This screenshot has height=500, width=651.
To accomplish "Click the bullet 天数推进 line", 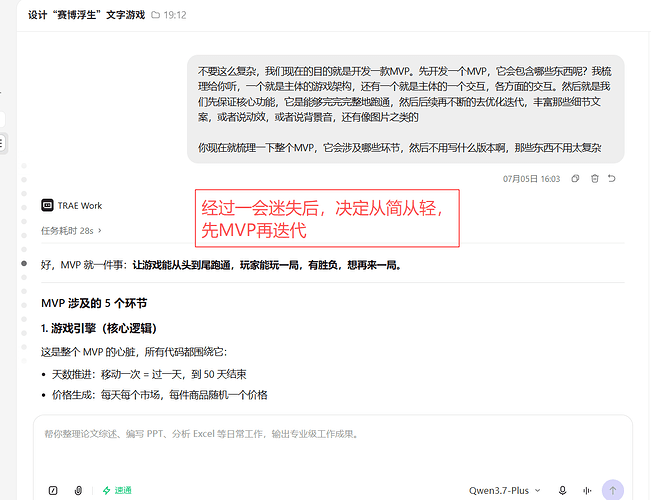I will point(149,374).
